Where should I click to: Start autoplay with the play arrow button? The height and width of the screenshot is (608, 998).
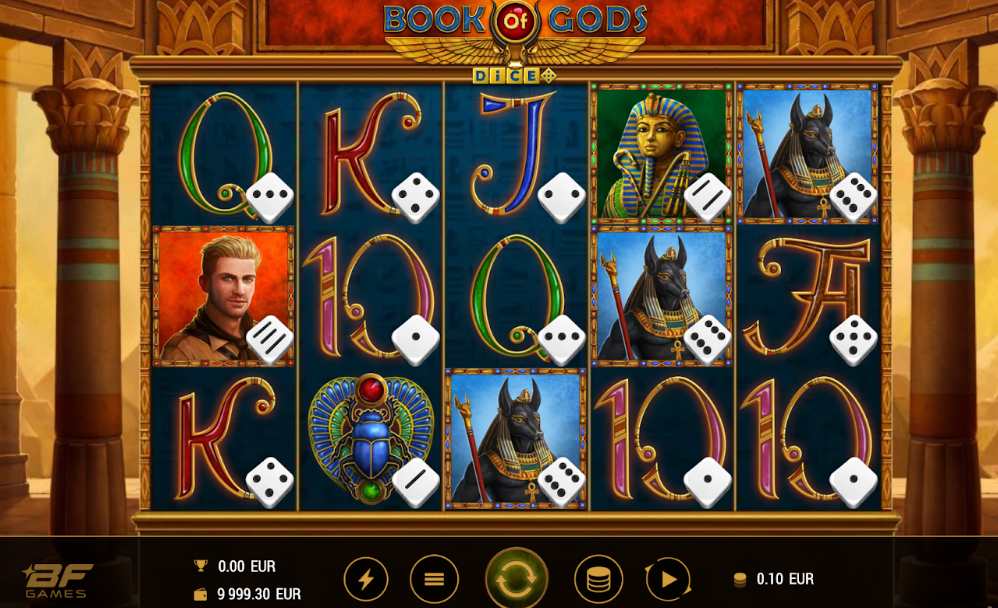668,579
